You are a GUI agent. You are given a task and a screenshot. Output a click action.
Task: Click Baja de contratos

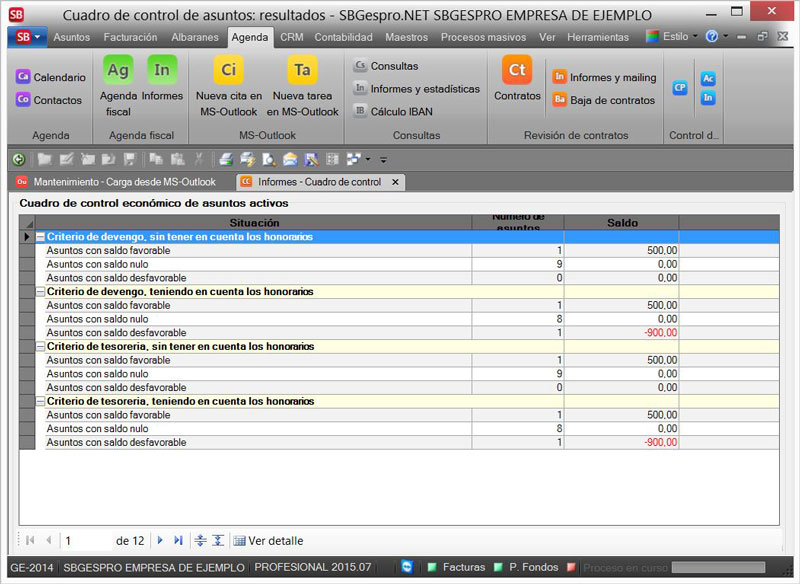(603, 100)
